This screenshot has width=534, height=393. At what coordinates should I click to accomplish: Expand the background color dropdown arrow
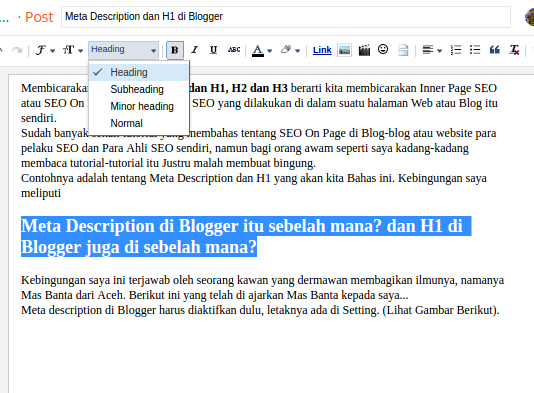click(298, 51)
